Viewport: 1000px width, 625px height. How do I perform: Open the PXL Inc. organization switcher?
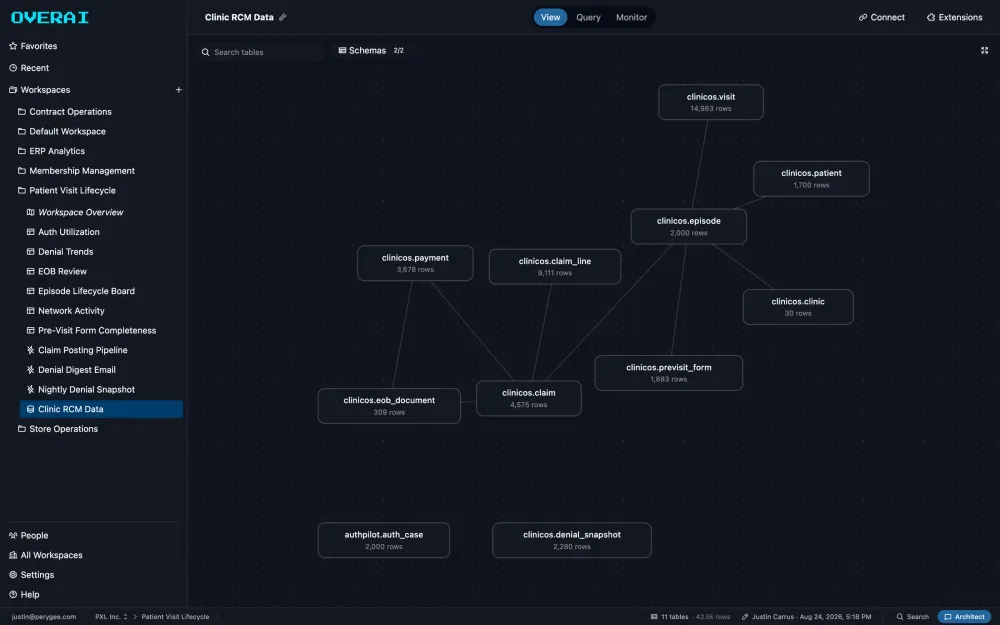[111, 617]
